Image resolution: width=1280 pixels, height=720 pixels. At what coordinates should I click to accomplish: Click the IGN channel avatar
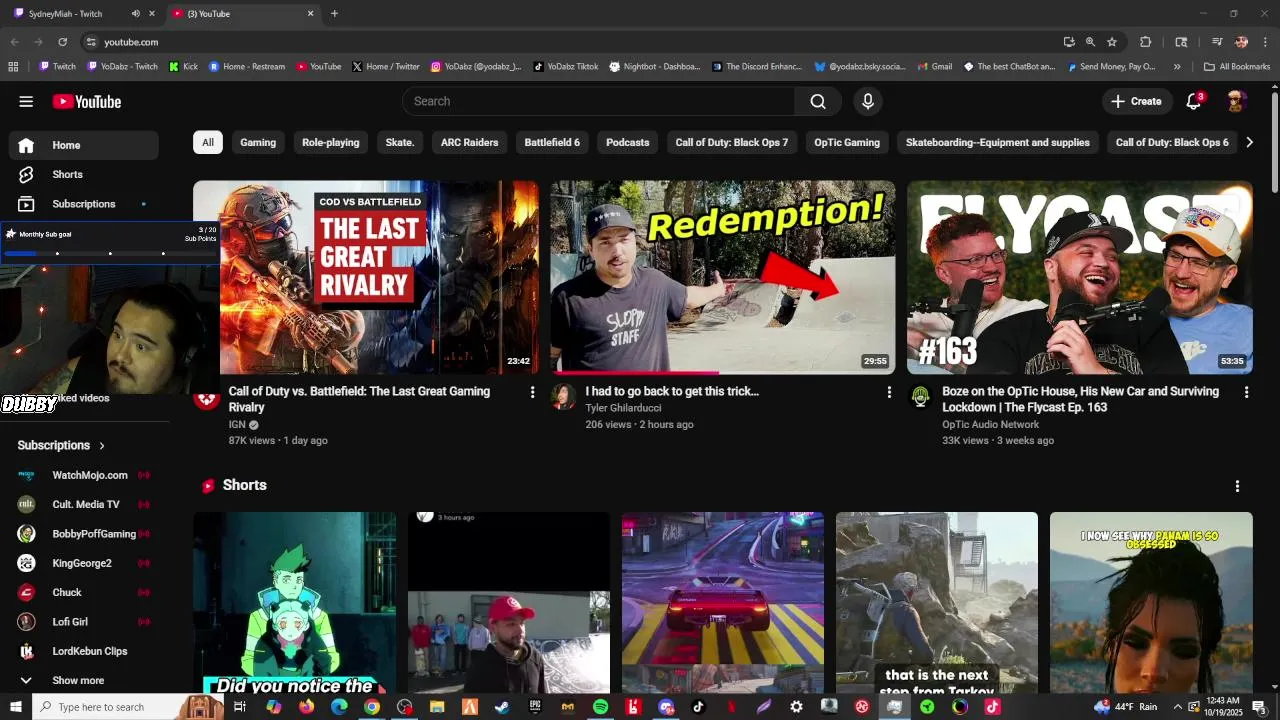tap(207, 397)
